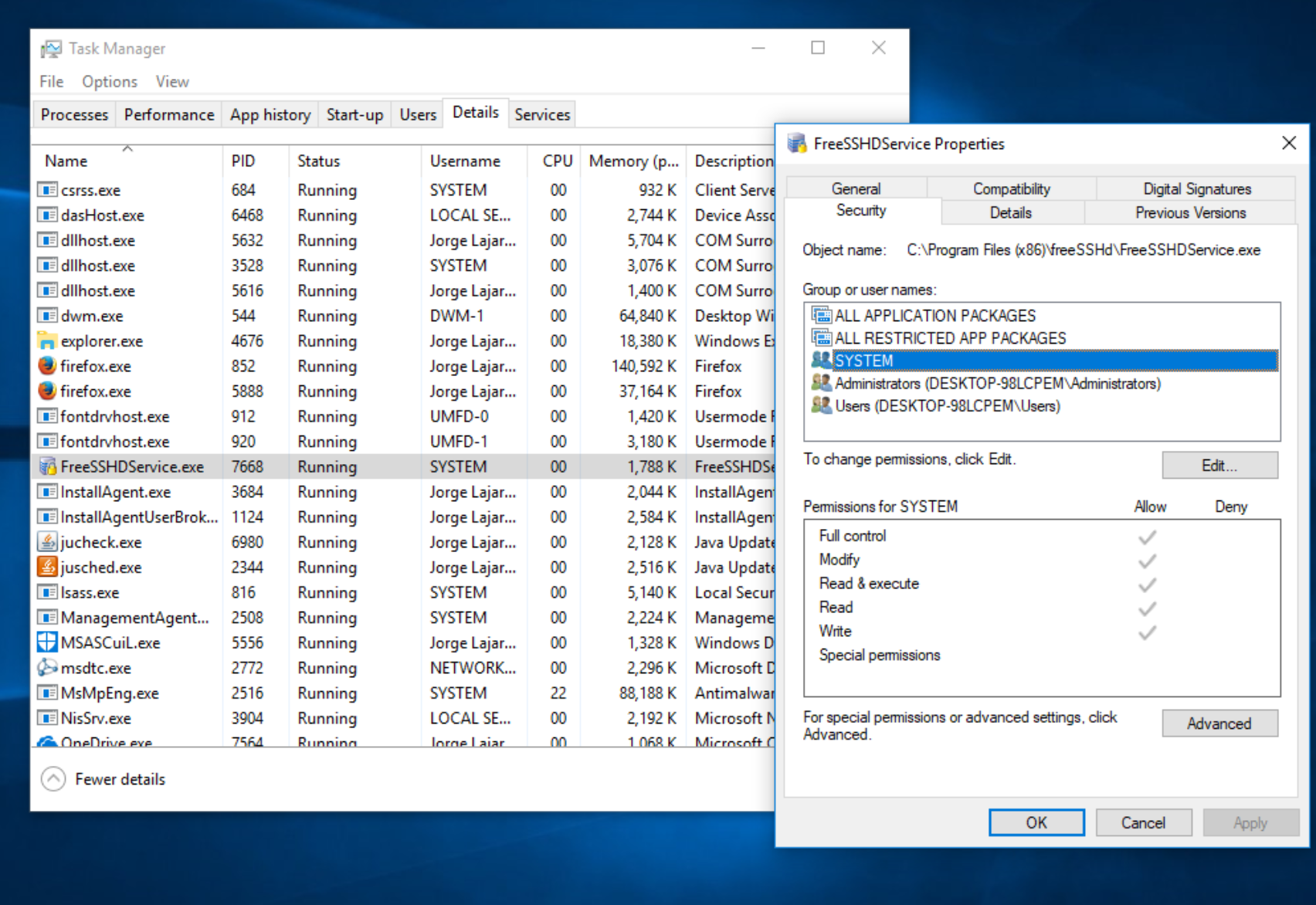The height and width of the screenshot is (905, 1316).
Task: Click the Task Manager title bar icon
Action: point(51,49)
